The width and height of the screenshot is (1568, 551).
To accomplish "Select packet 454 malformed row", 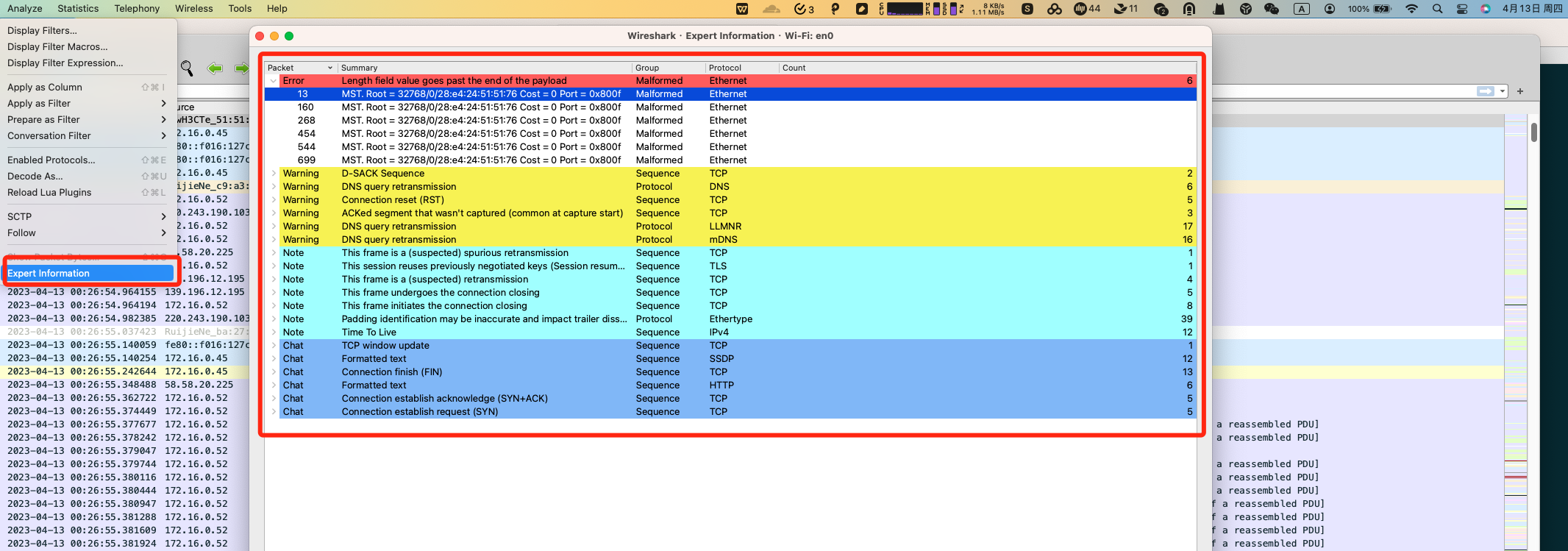I will coord(730,134).
